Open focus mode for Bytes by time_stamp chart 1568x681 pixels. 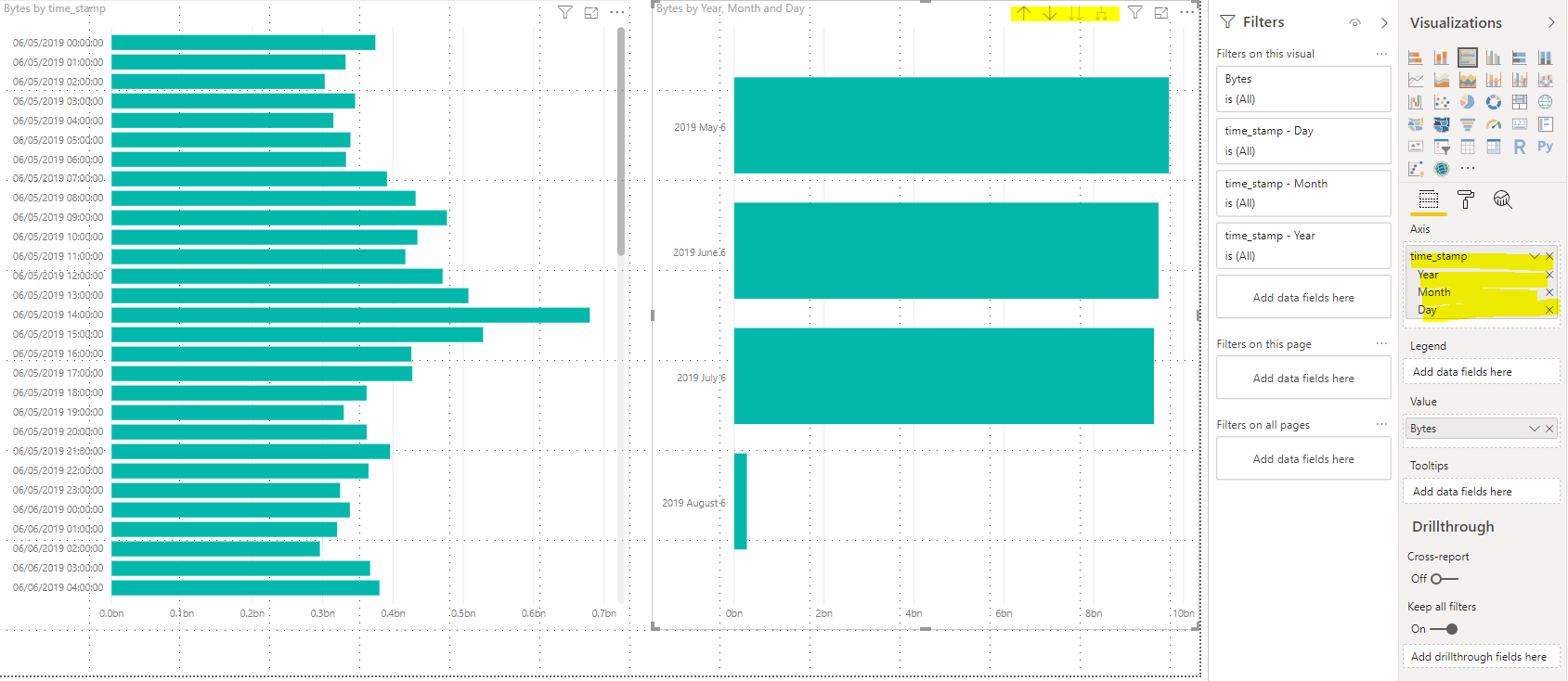(591, 12)
